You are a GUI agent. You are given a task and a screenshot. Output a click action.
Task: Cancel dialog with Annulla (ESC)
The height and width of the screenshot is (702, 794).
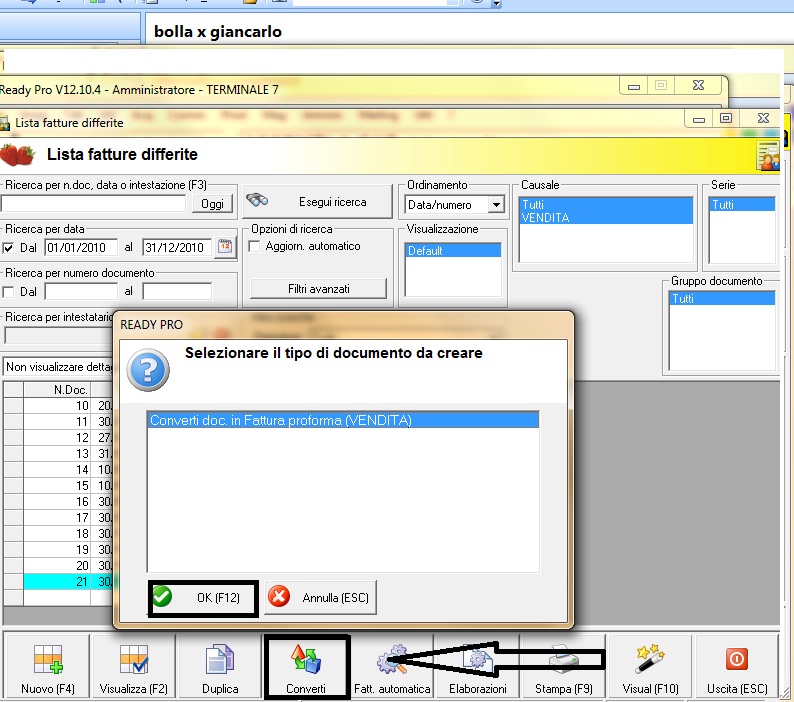click(320, 598)
